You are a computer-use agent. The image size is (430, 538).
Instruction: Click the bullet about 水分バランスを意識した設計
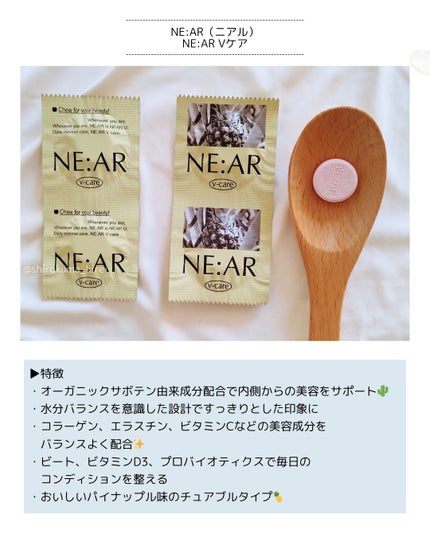(175, 409)
